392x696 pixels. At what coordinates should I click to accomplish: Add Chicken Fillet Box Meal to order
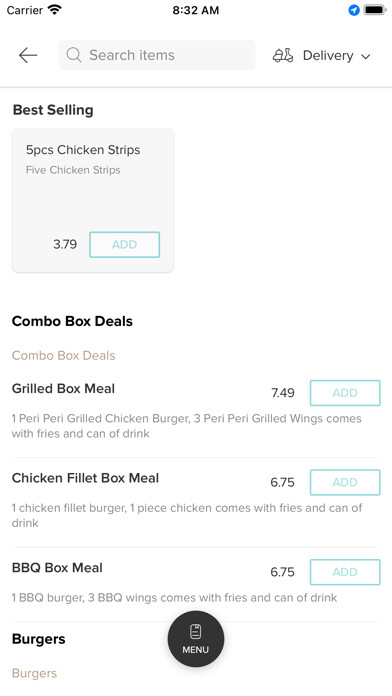point(345,482)
